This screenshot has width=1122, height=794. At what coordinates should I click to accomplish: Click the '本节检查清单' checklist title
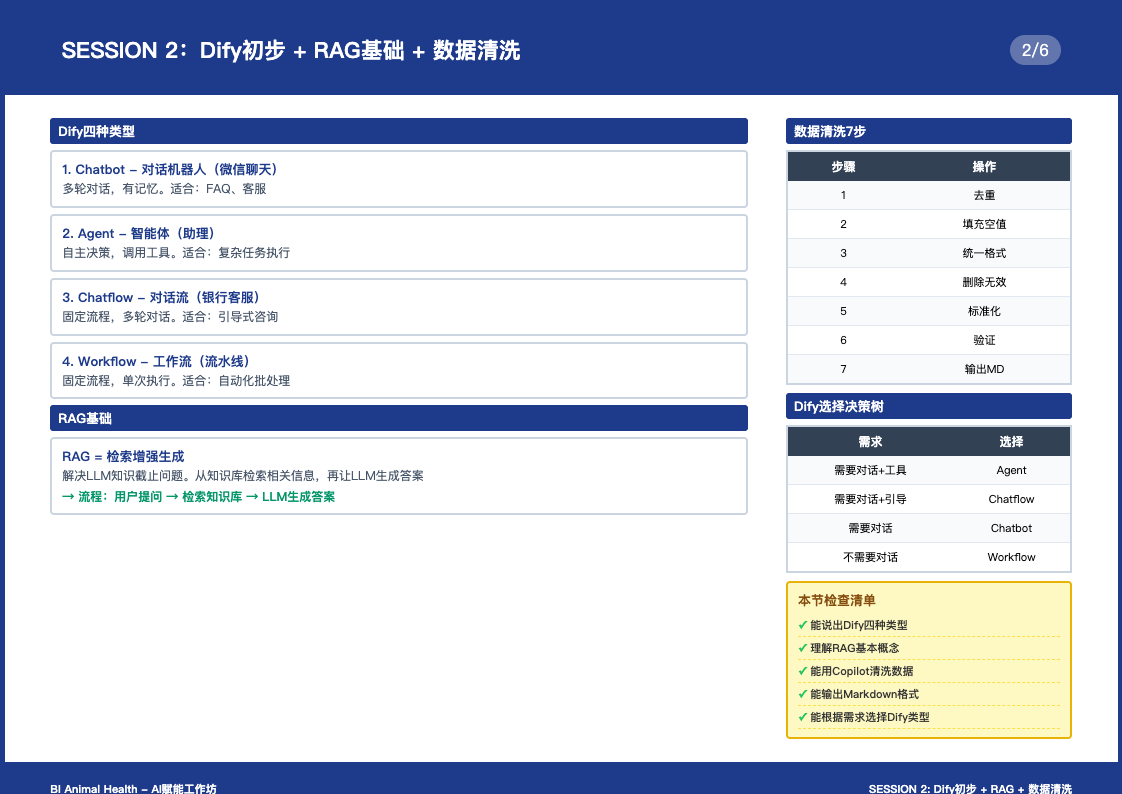[x=836, y=601]
